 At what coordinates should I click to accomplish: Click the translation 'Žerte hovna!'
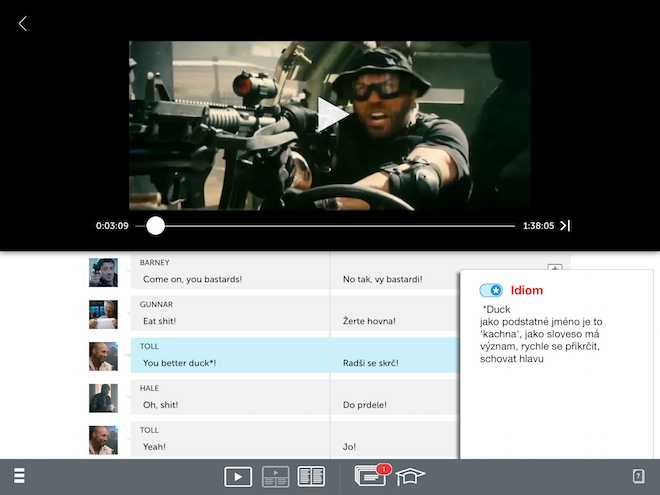369,321
